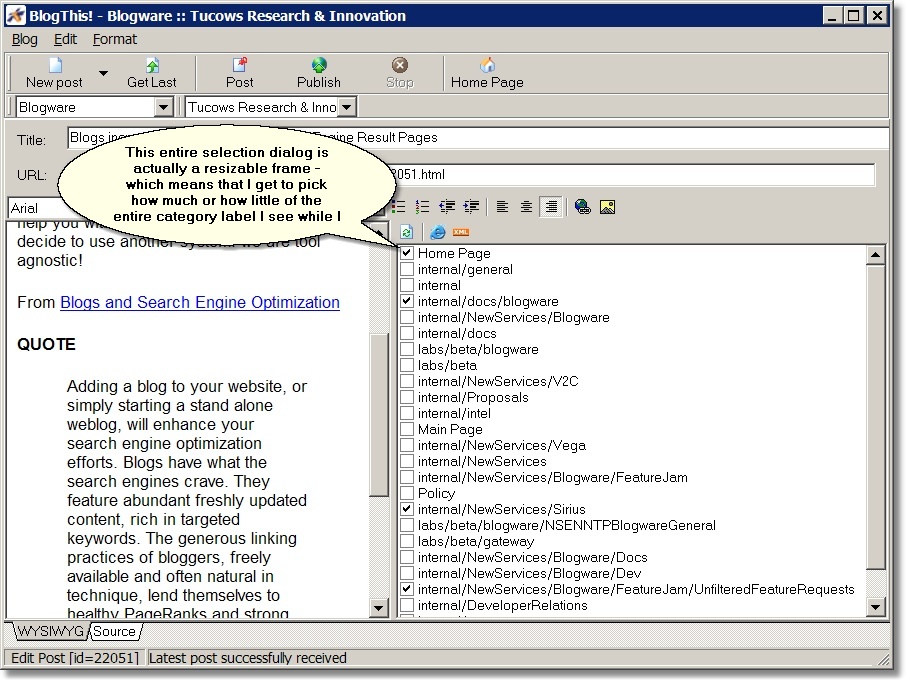Insert a bulleted list
The height and width of the screenshot is (682, 906).
(x=399, y=206)
